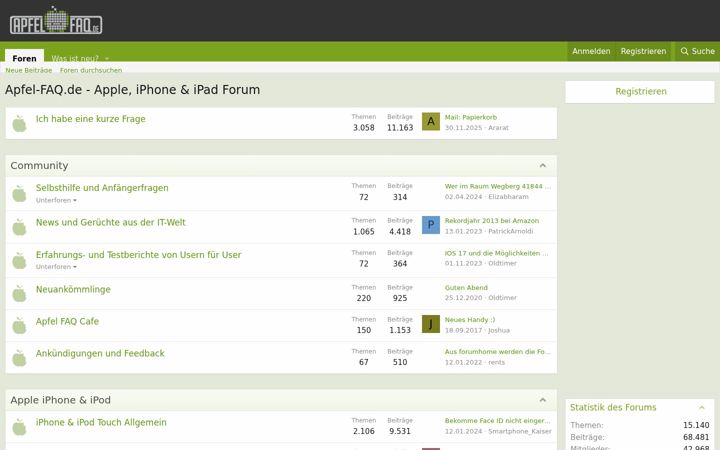720x450 pixels.
Task: Click Anmelden in the navigation bar
Action: click(591, 51)
